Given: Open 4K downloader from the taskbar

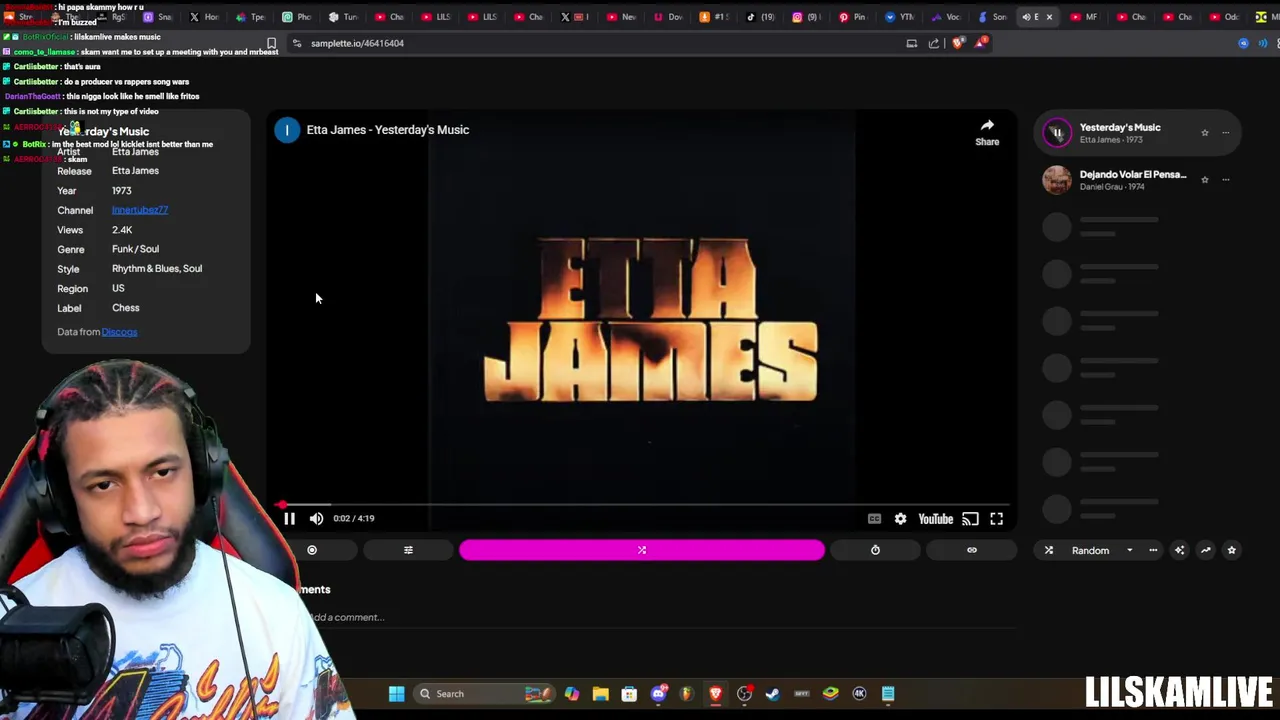Looking at the screenshot, I should (859, 694).
